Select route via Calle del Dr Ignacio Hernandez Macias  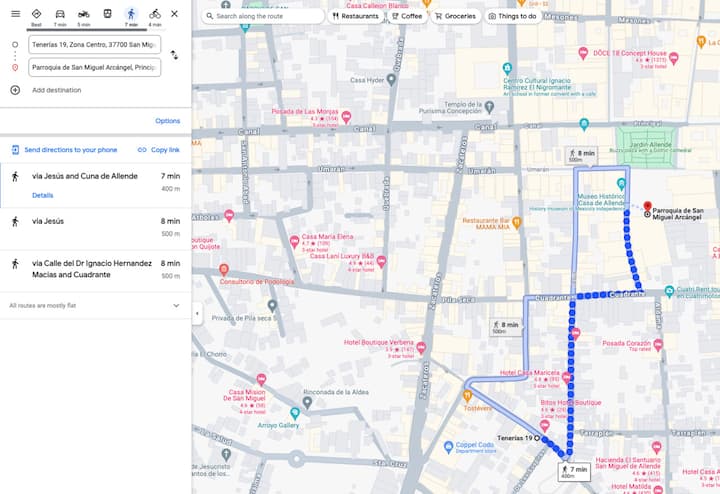click(x=95, y=268)
